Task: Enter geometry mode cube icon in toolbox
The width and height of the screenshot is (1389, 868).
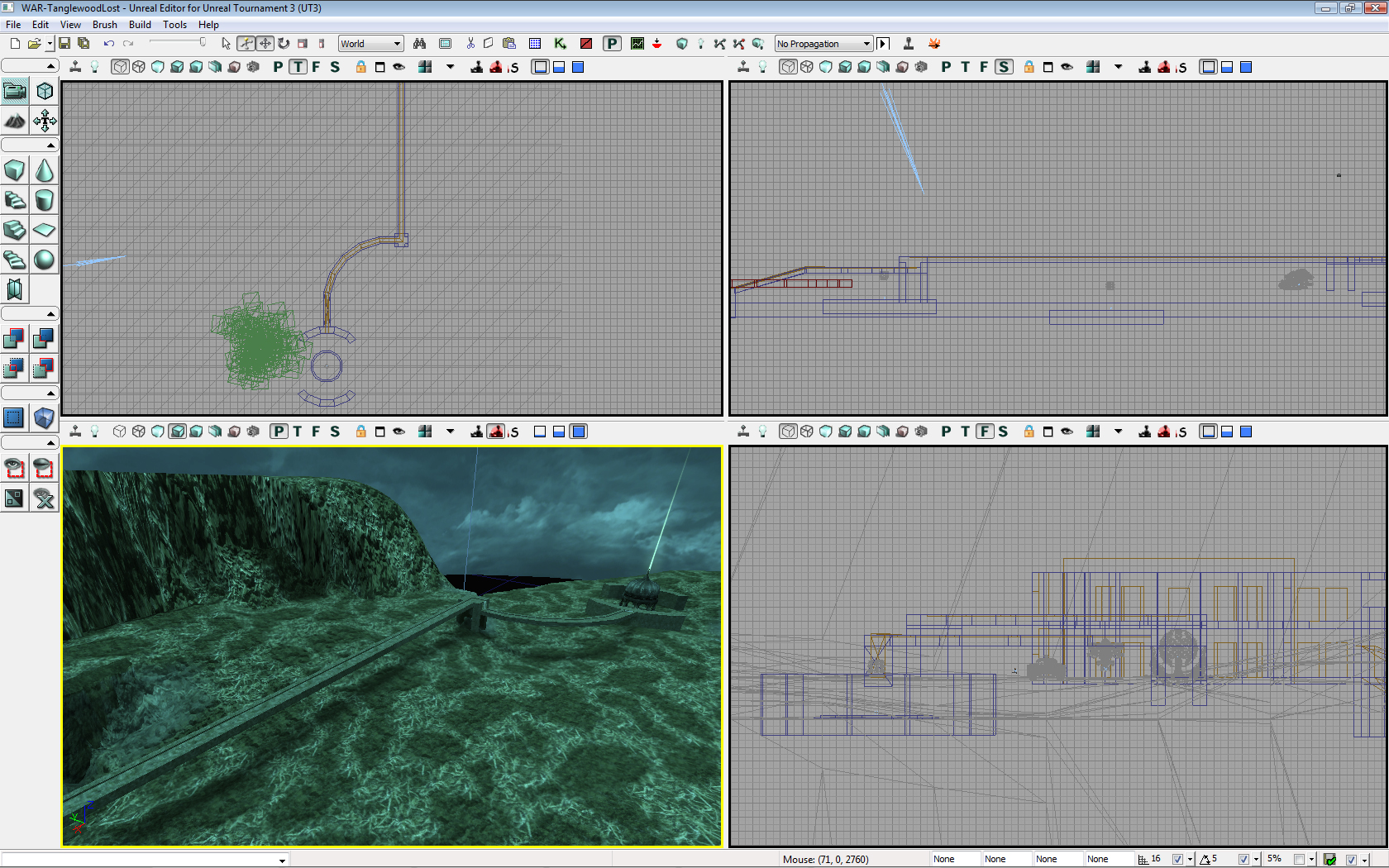Action: click(45, 91)
